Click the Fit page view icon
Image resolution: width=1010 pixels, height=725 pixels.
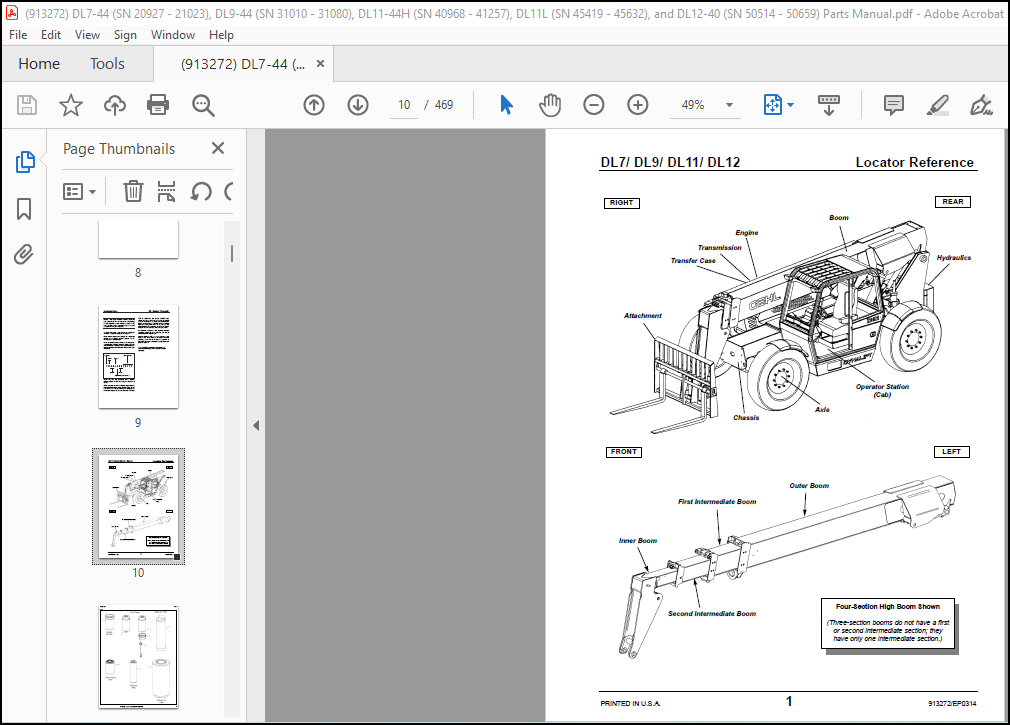772,105
